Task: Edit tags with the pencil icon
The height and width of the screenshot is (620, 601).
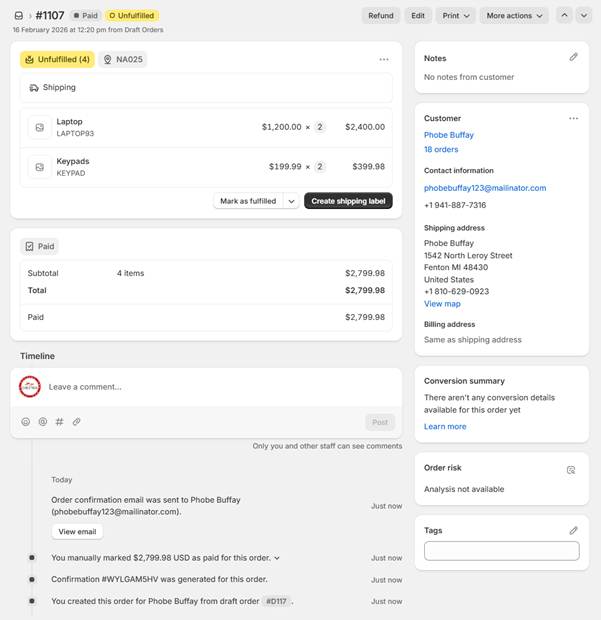Action: click(x=573, y=530)
